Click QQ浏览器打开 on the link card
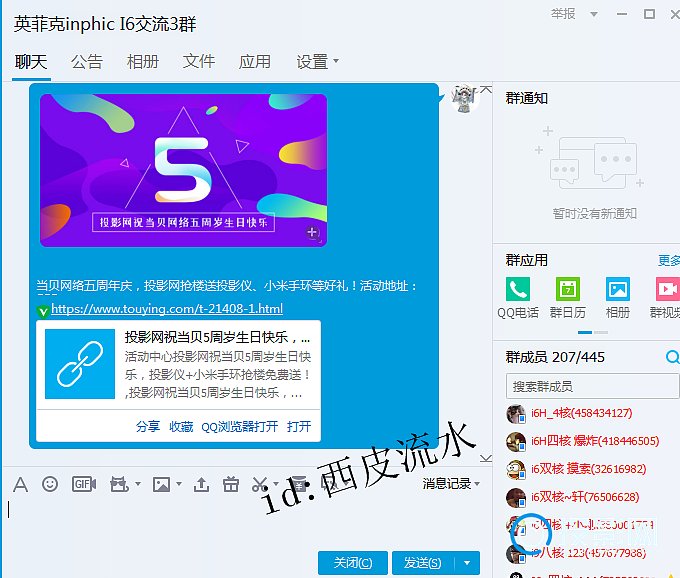This screenshot has width=680, height=578. pos(239,427)
